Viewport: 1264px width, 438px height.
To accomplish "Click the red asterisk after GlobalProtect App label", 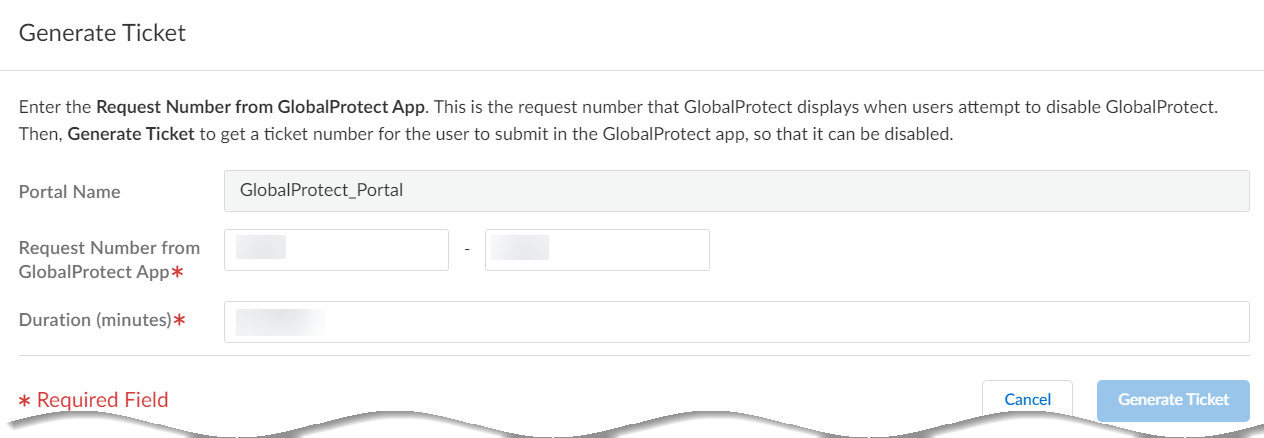I will click(x=177, y=271).
